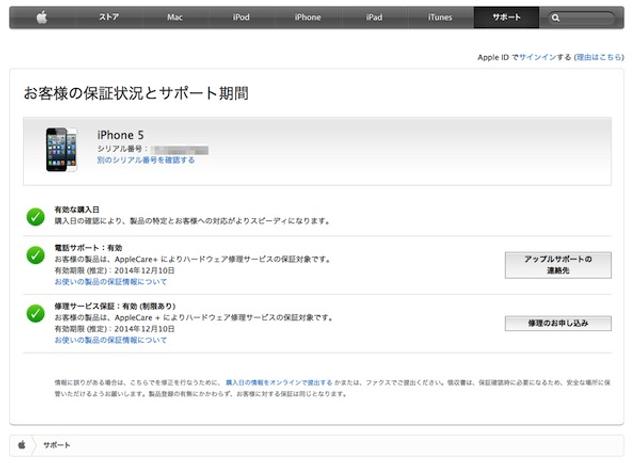
Task: Click the iPhone 5 product image
Action: (62, 150)
